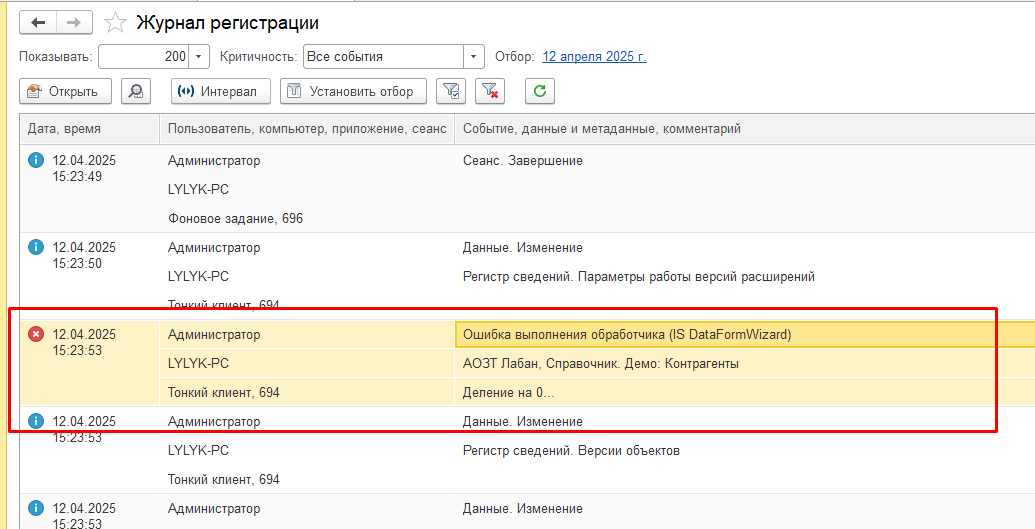Click the Открыть button
The width and height of the screenshot is (1035, 529).
[65, 91]
